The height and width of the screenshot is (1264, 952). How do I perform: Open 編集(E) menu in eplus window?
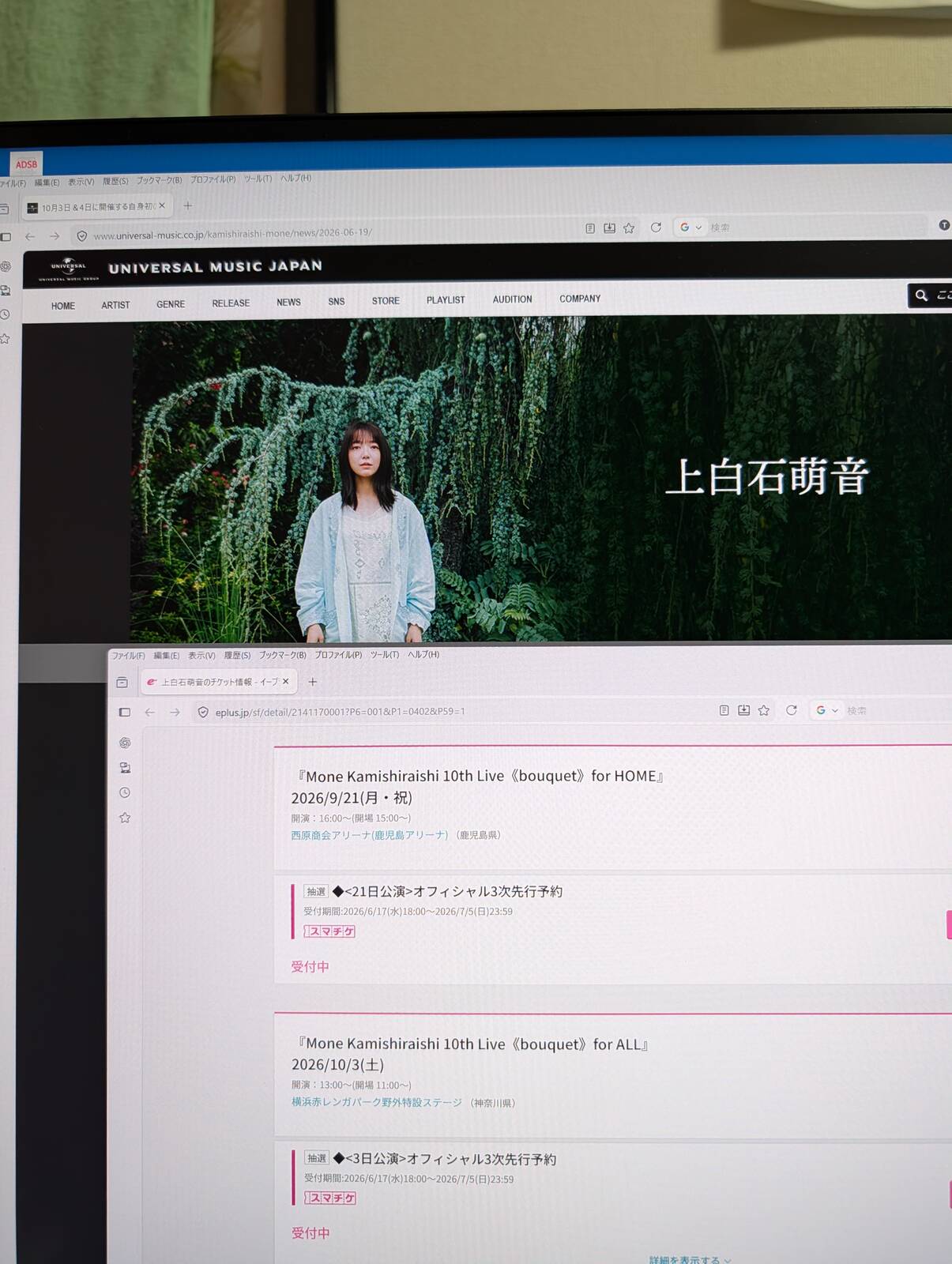(166, 656)
